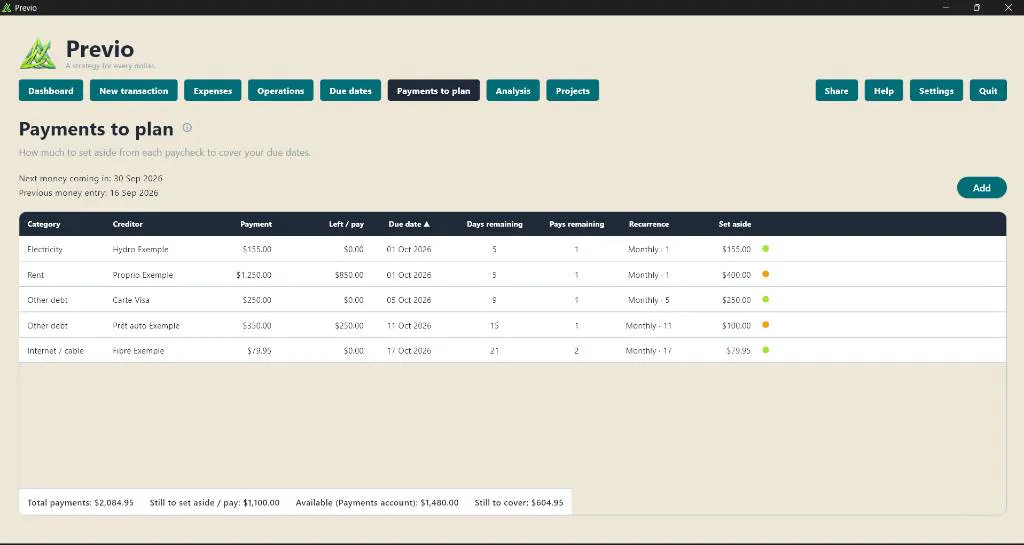Click Available (Payments account) amount
This screenshot has width=1024, height=545.
377,503
